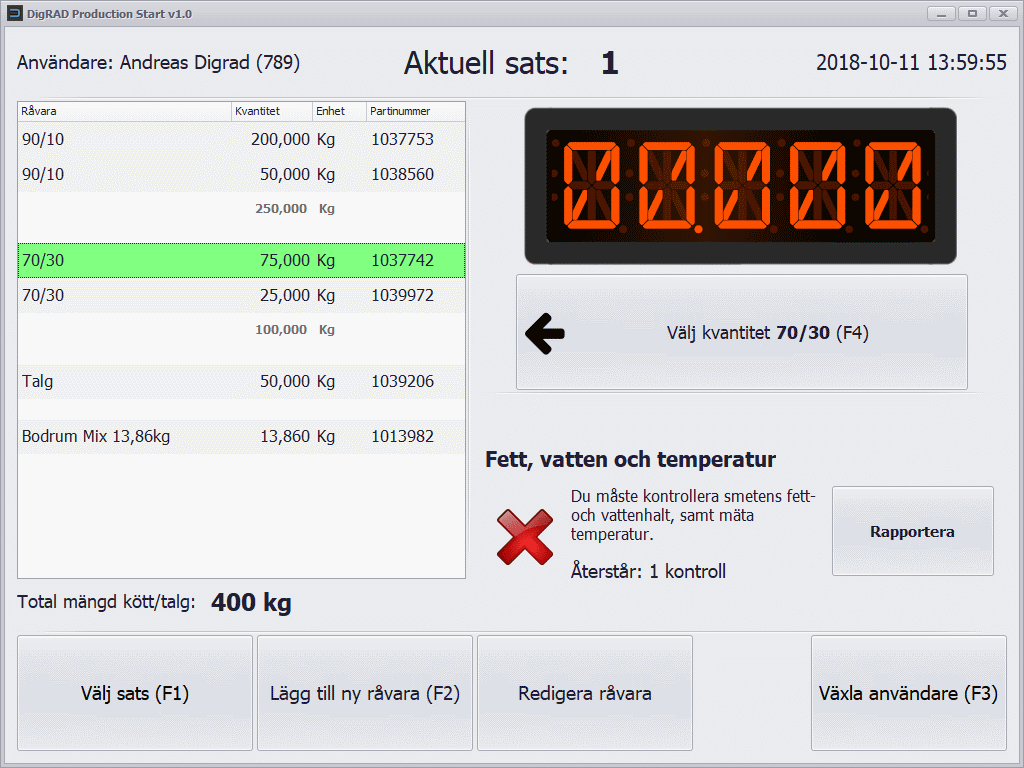
Task: Select highlighted 70/30 row 1037742
Action: [x=241, y=261]
